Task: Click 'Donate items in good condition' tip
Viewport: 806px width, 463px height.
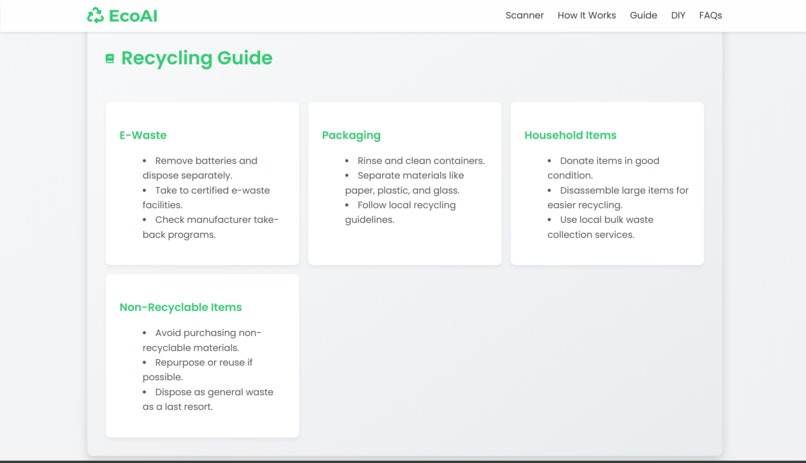Action: 603,168
